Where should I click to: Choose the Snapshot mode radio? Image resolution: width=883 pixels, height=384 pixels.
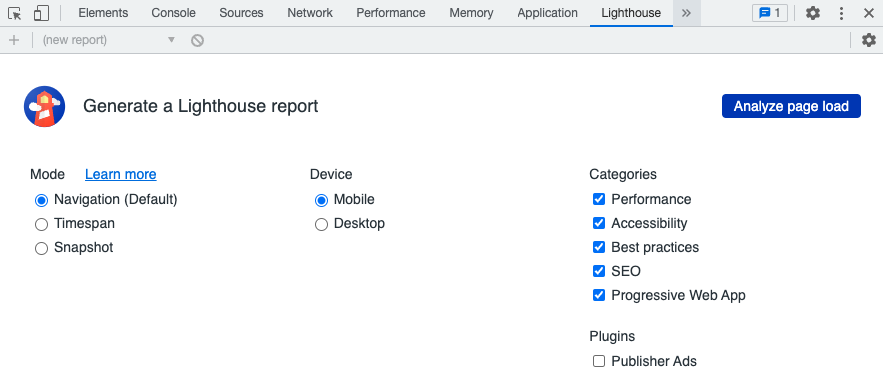click(x=41, y=248)
